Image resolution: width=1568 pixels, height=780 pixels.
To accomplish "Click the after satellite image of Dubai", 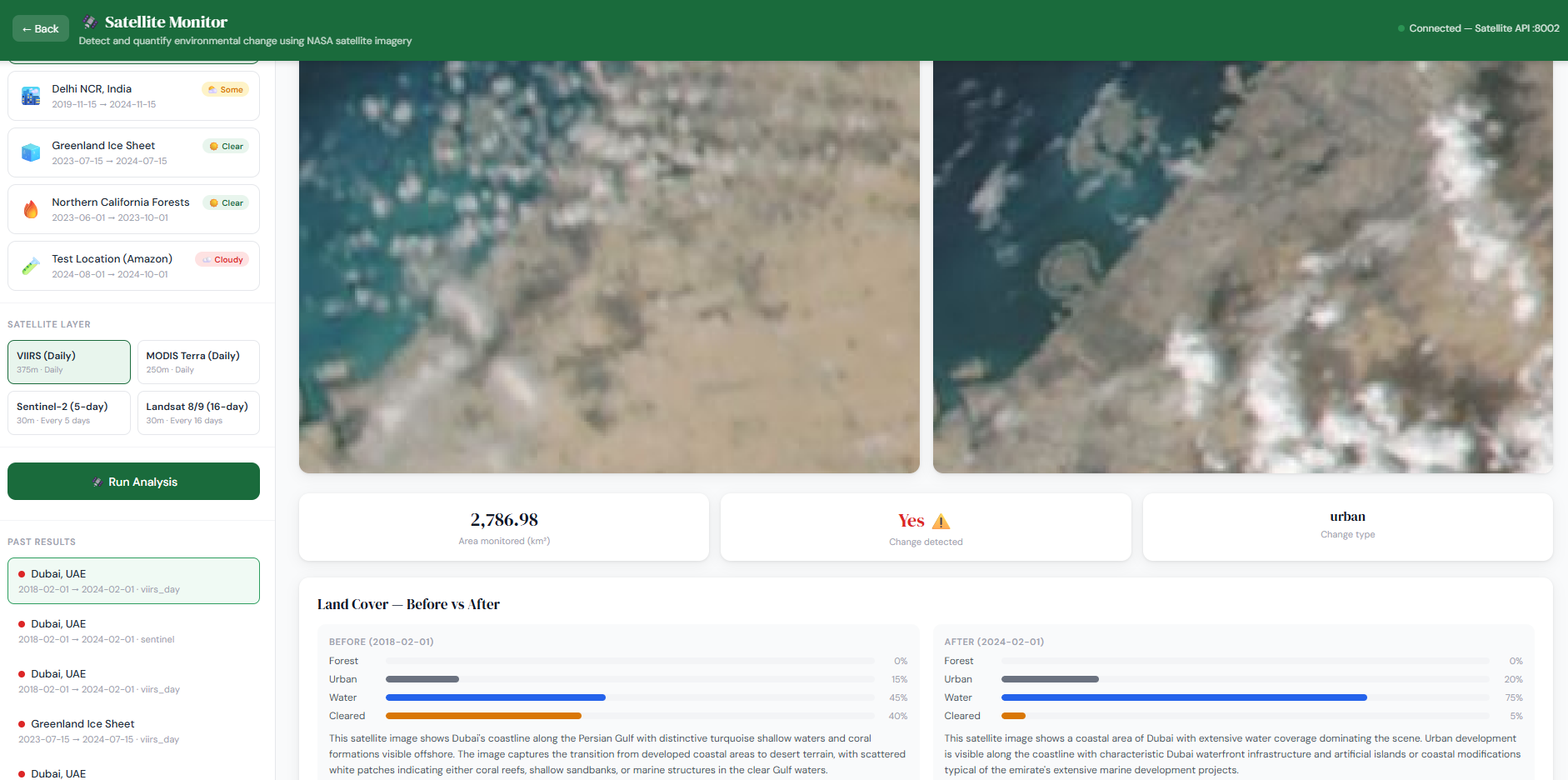I will tap(1242, 267).
